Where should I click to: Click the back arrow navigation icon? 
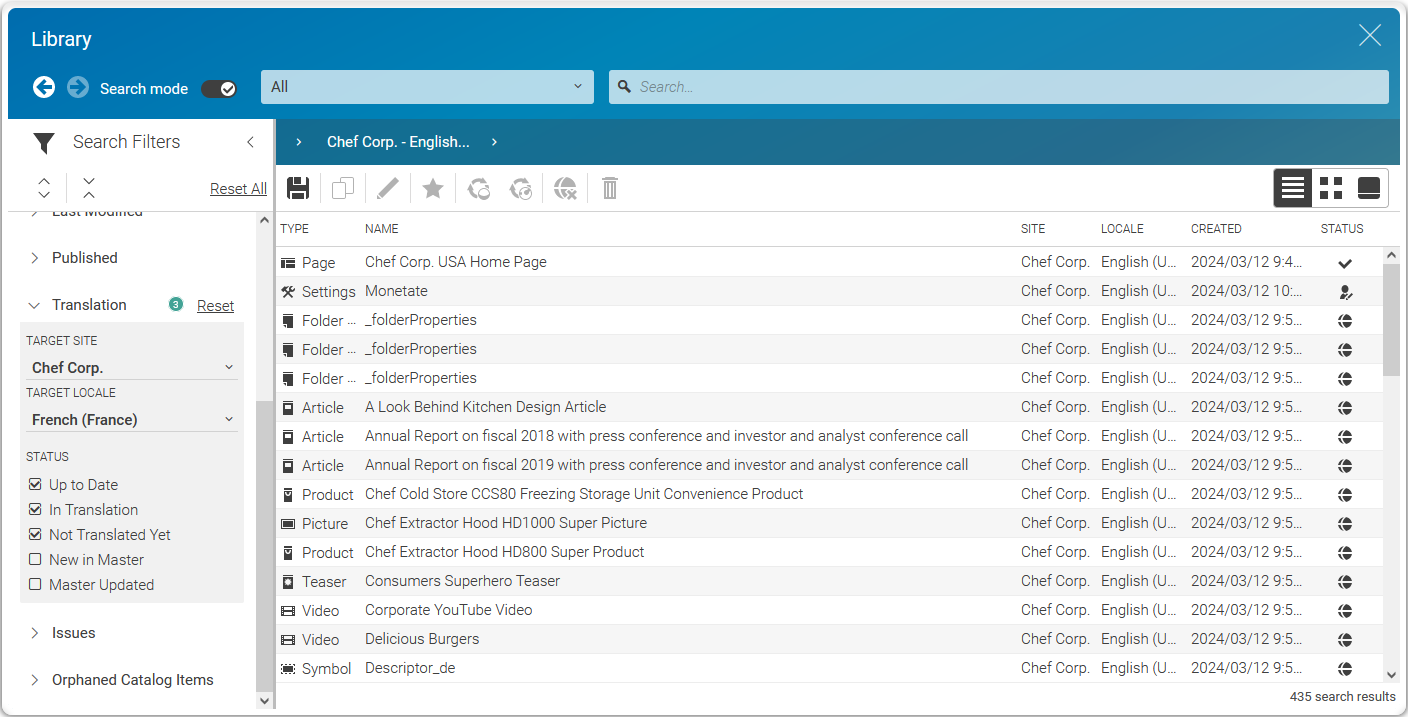point(44,88)
